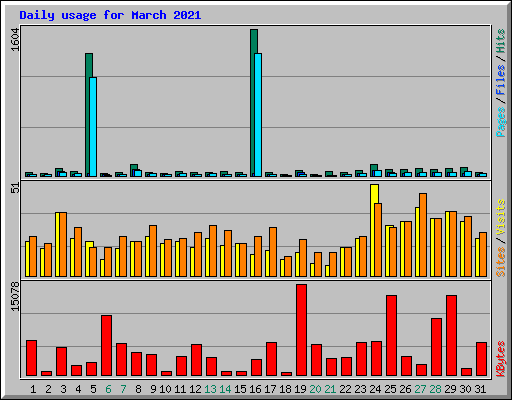Click the yellow visits bar for day 29
Viewport: 512px width, 400px height.
448,244
